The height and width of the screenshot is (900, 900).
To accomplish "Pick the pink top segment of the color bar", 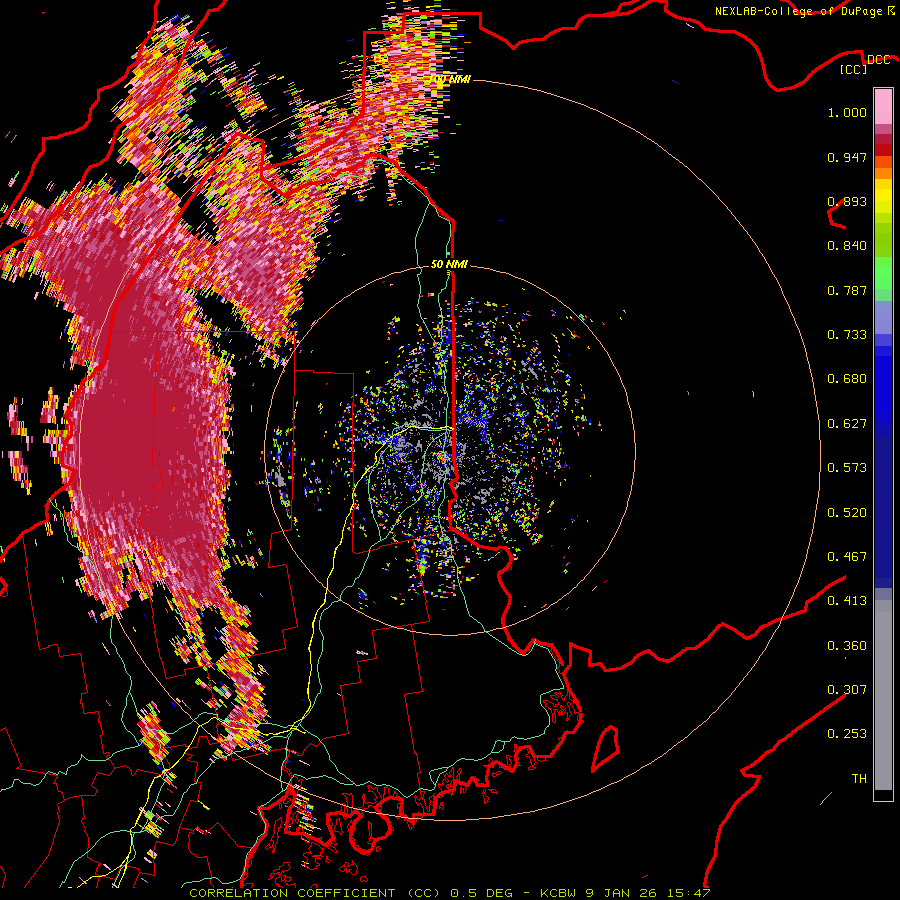I will (883, 106).
